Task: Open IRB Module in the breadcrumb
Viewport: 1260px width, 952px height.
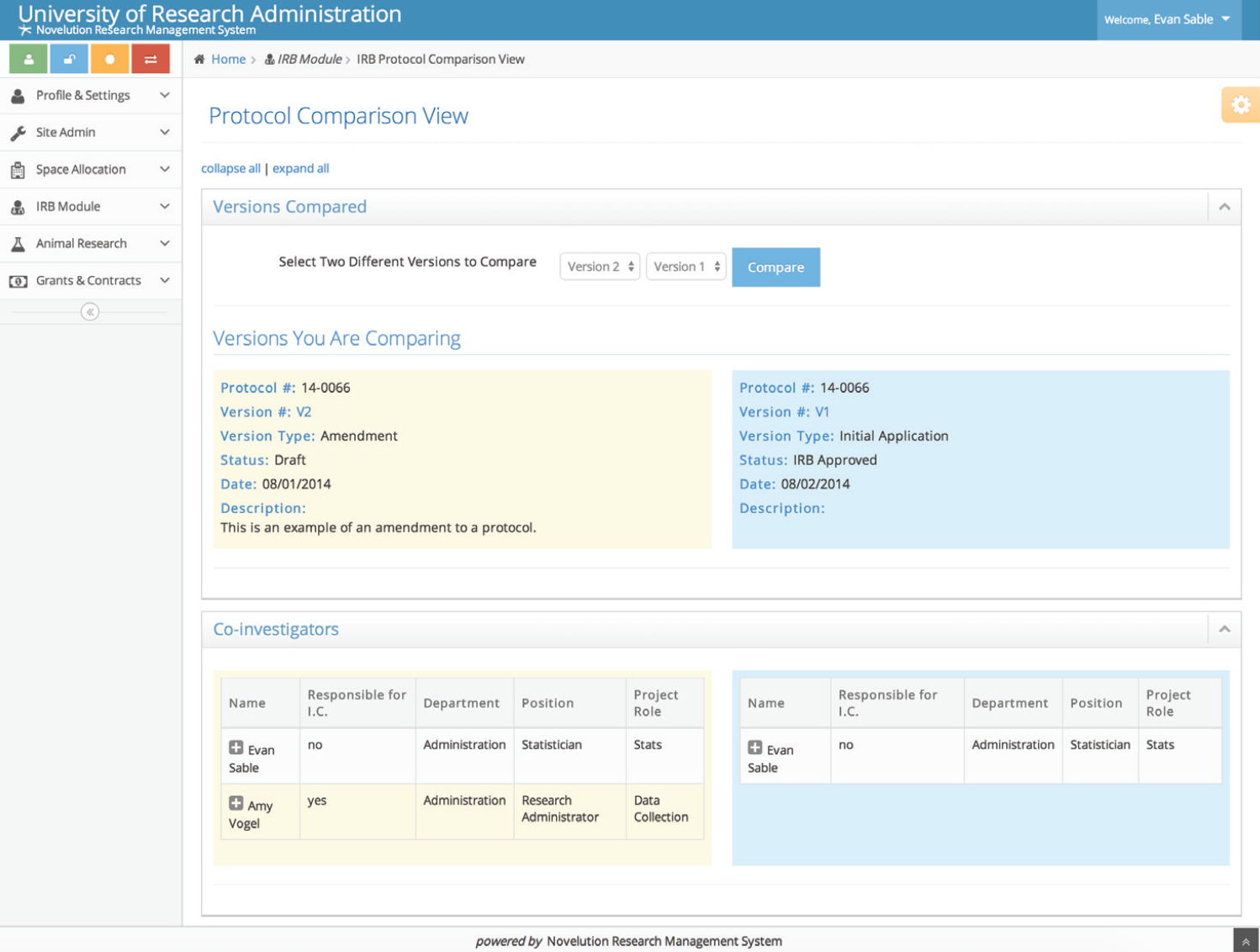Action: pyautogui.click(x=310, y=59)
